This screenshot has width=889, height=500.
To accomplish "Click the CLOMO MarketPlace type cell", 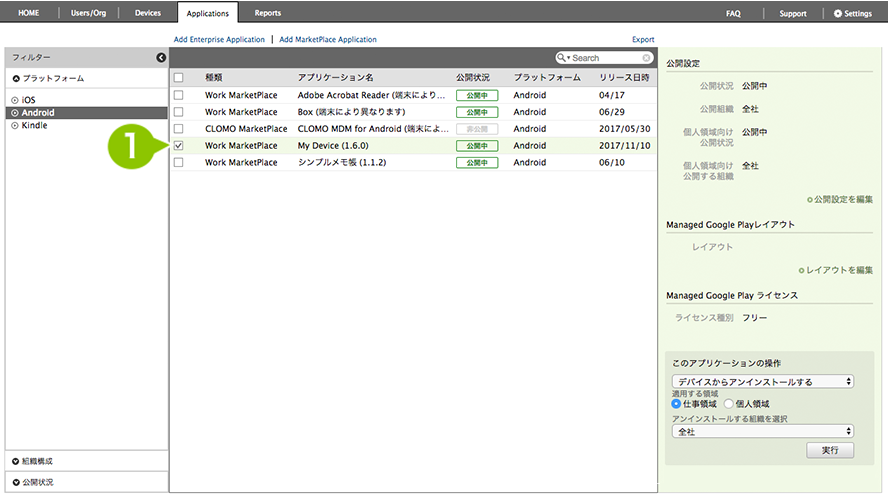I will point(246,129).
